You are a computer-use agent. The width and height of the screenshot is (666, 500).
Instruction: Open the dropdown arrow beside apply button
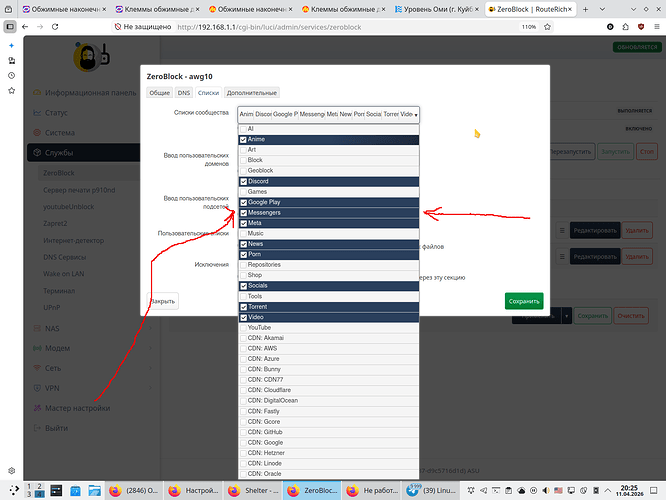(x=567, y=316)
